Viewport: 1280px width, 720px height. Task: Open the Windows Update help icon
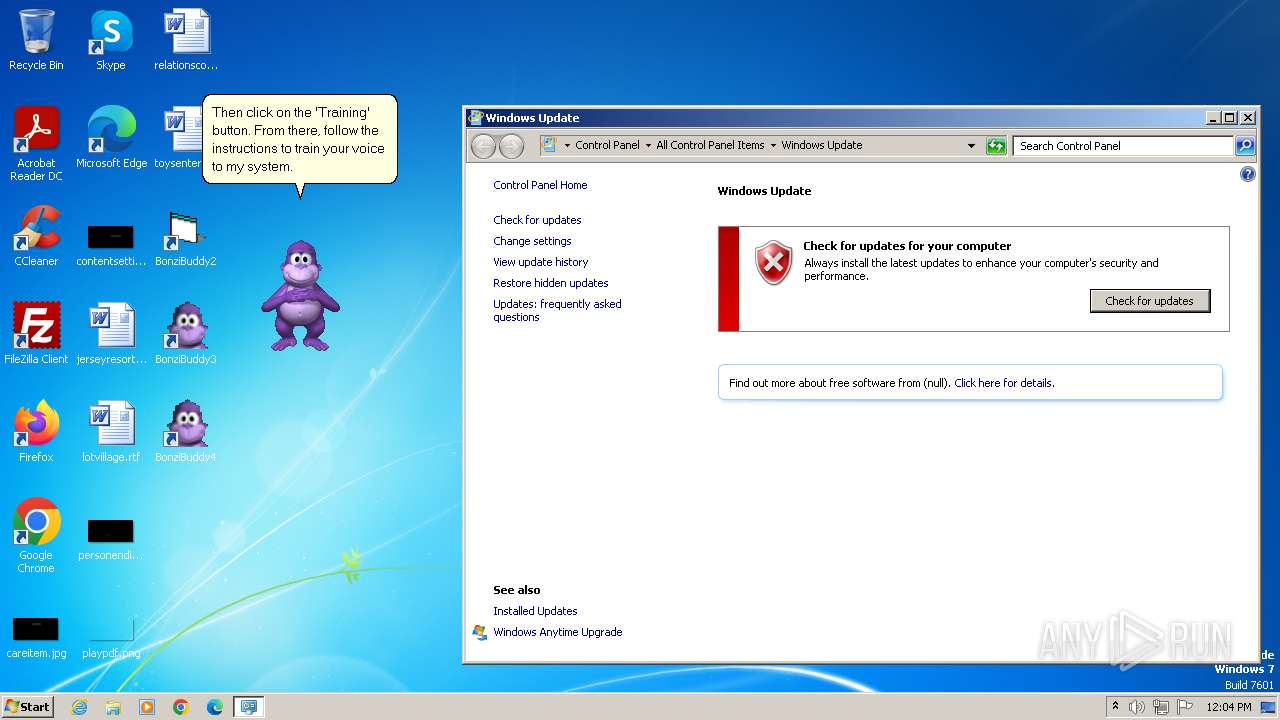tap(1247, 174)
